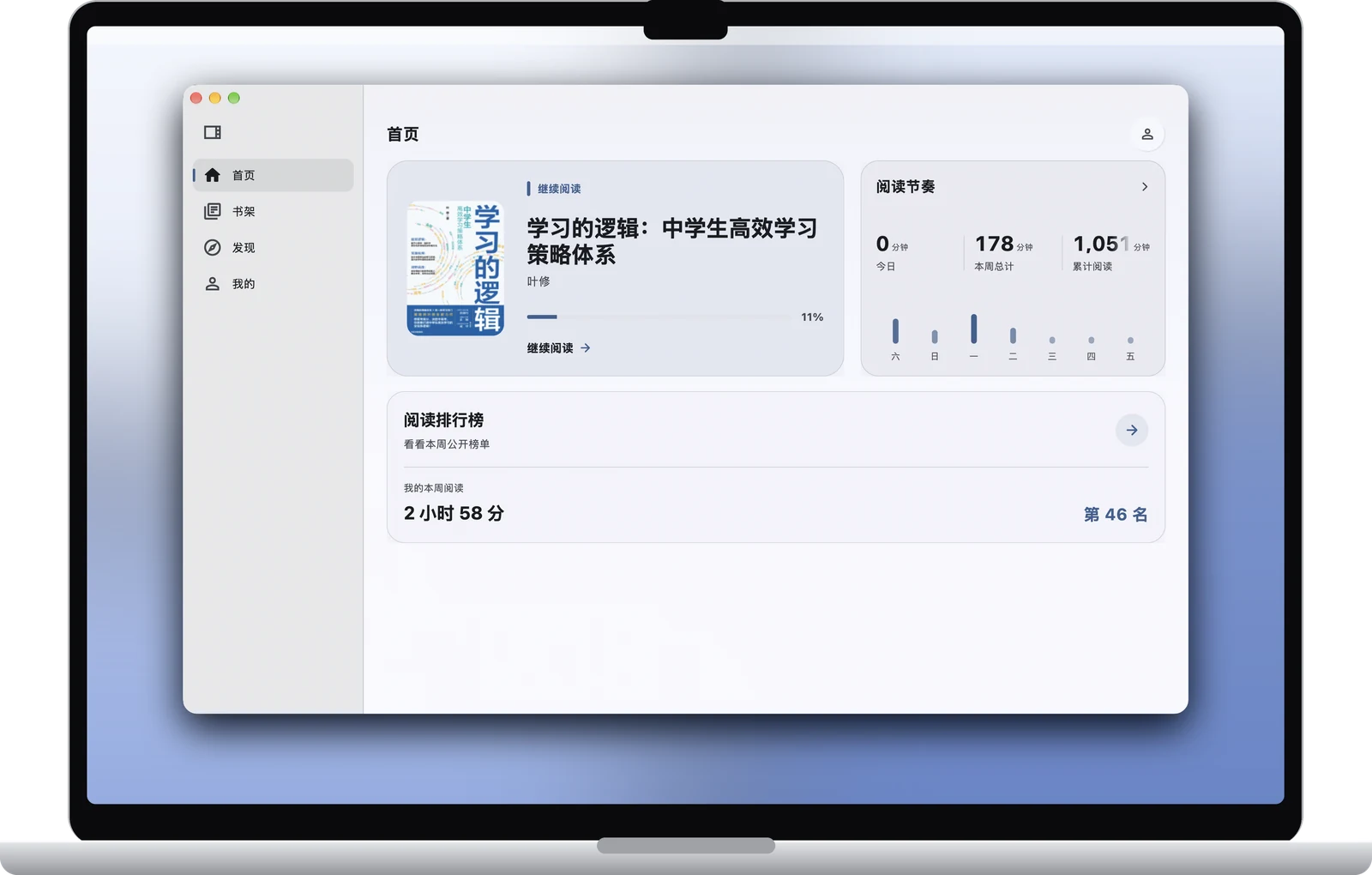Click the 二 bar in the chart
Image resolution: width=1372 pixels, height=875 pixels.
pyautogui.click(x=1013, y=335)
